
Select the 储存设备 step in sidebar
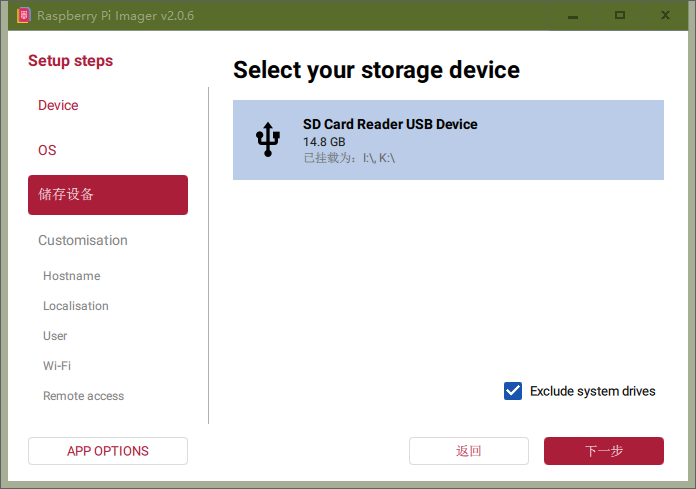[107, 195]
